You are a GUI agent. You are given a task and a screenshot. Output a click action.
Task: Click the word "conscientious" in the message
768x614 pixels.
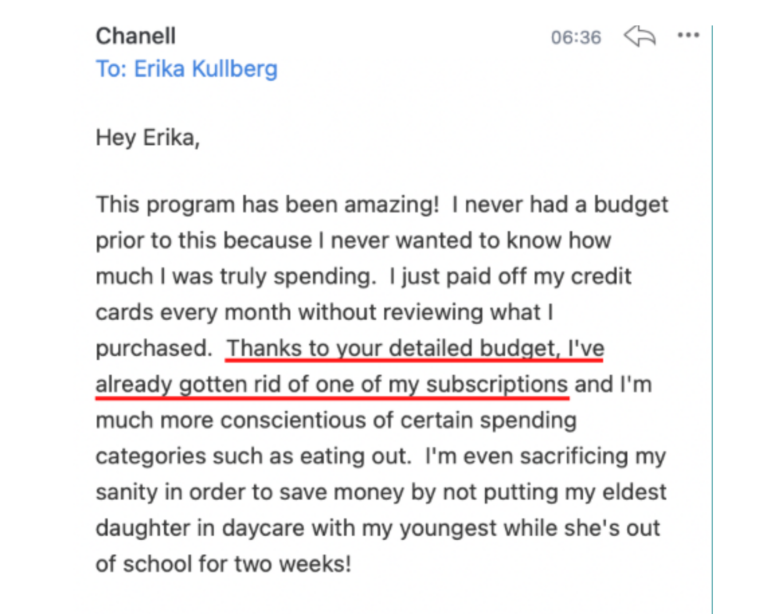tap(274, 421)
